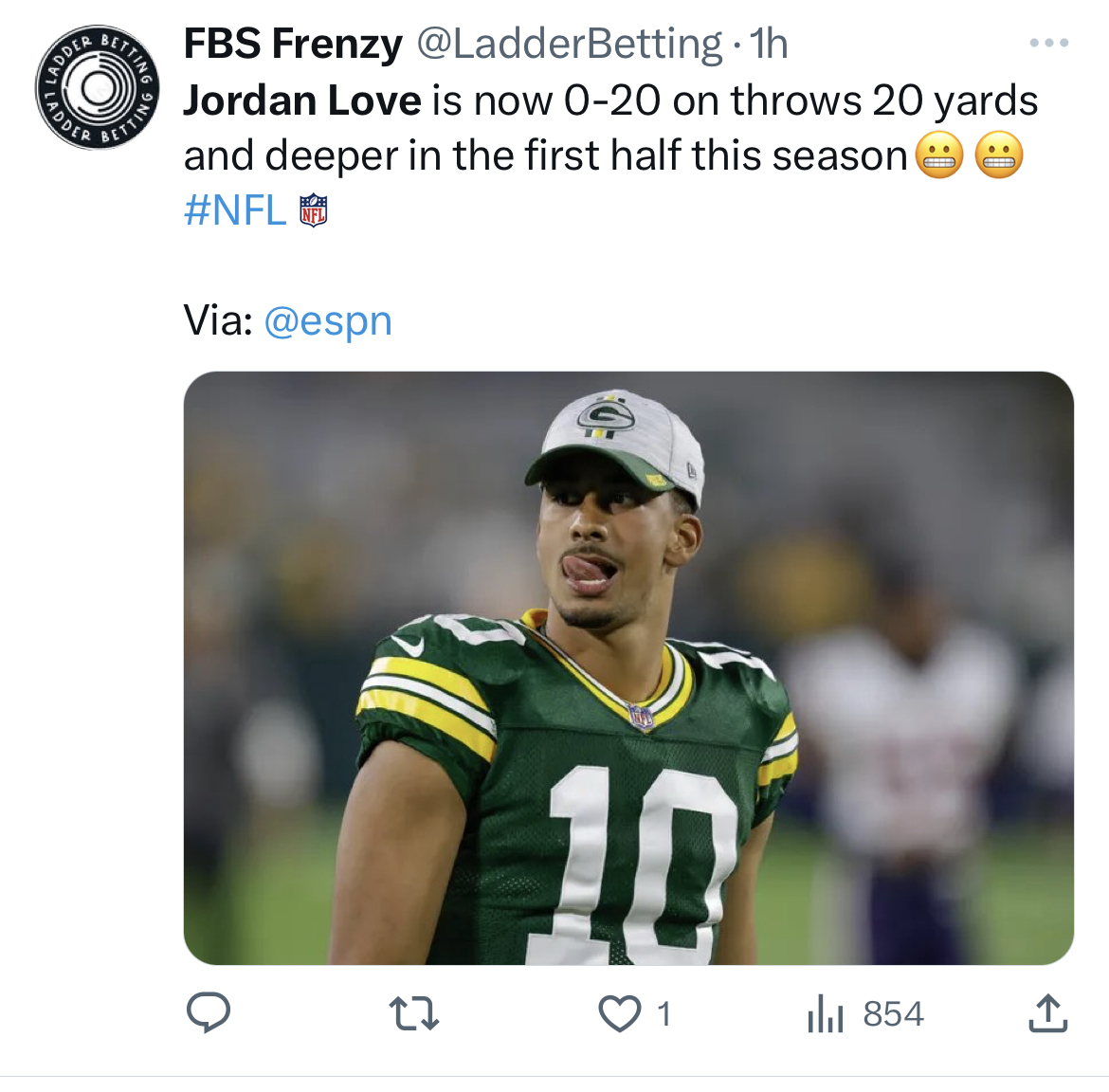This screenshot has width=1109, height=1092.
Task: Enlarge the photo of the jersey 10 player
Action: (x=628, y=667)
